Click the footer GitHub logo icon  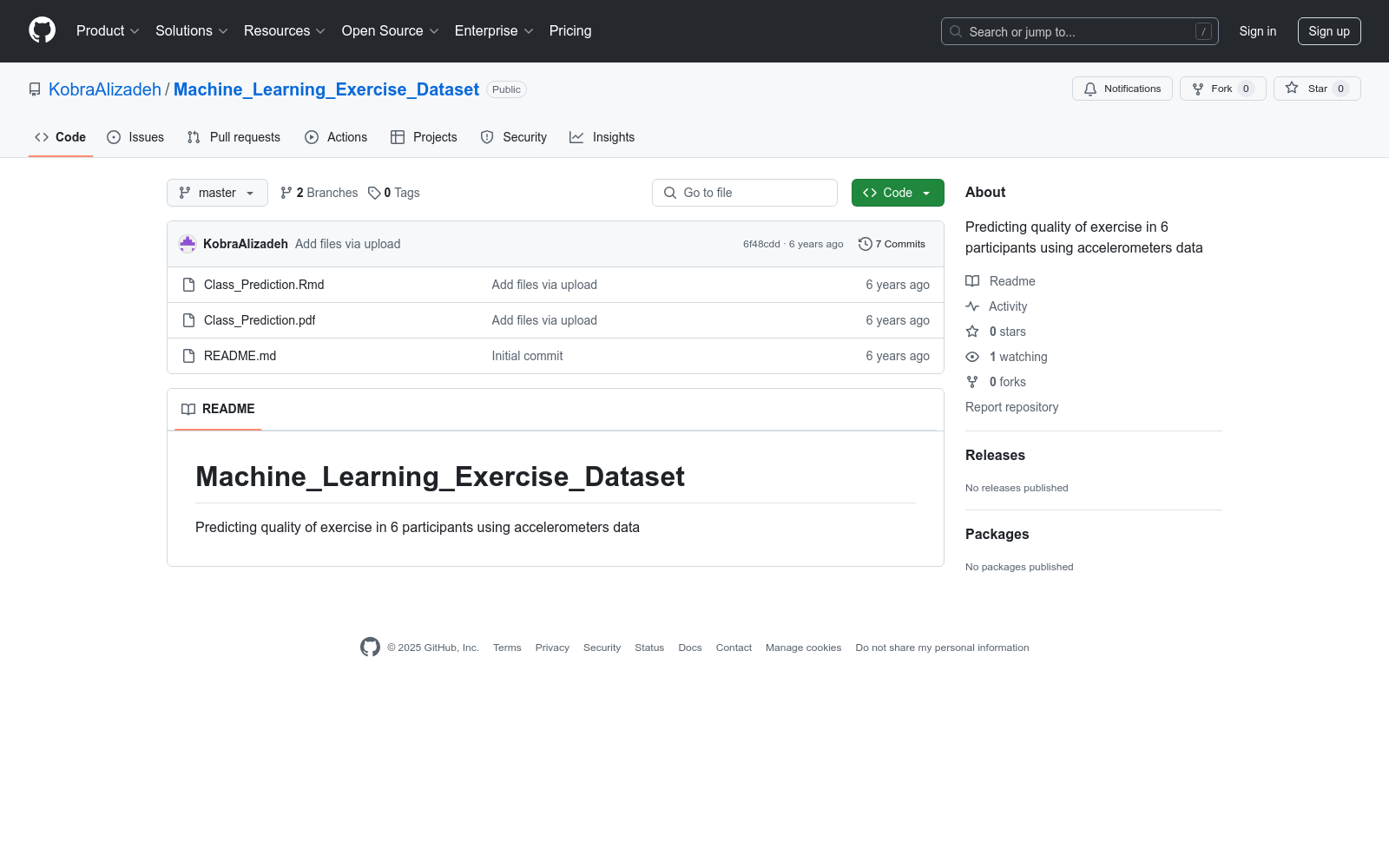click(x=370, y=647)
